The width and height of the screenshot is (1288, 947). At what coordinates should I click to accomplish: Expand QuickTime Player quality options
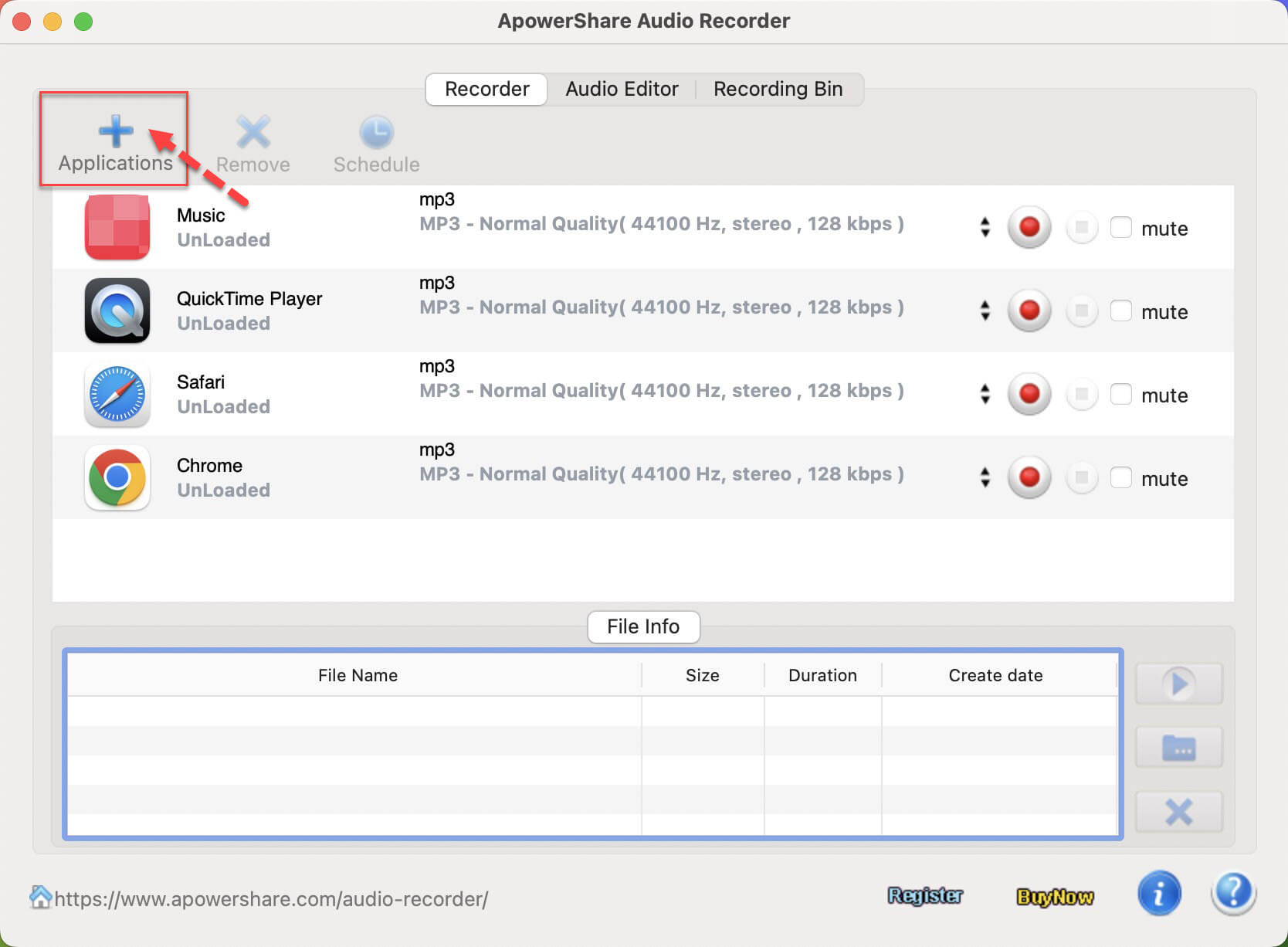[985, 311]
